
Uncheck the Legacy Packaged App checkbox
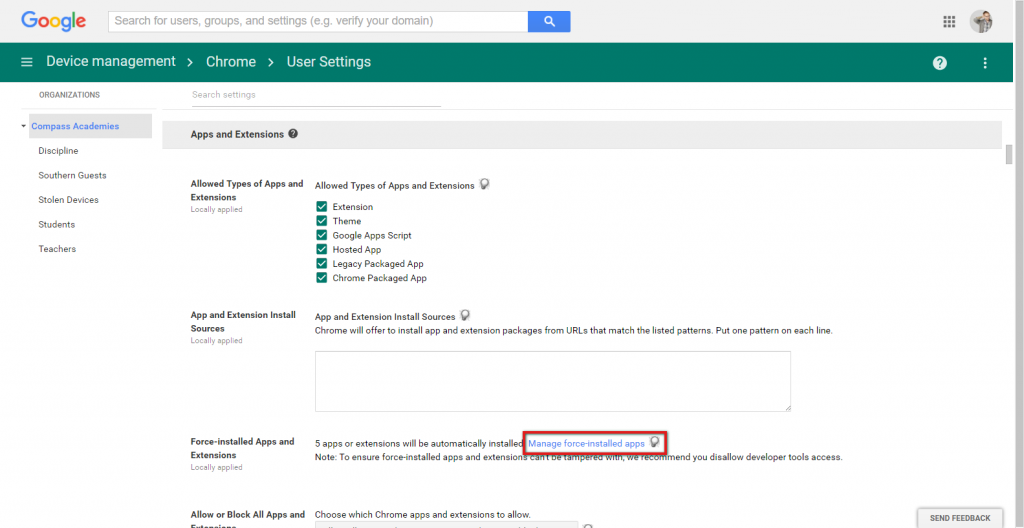321,264
